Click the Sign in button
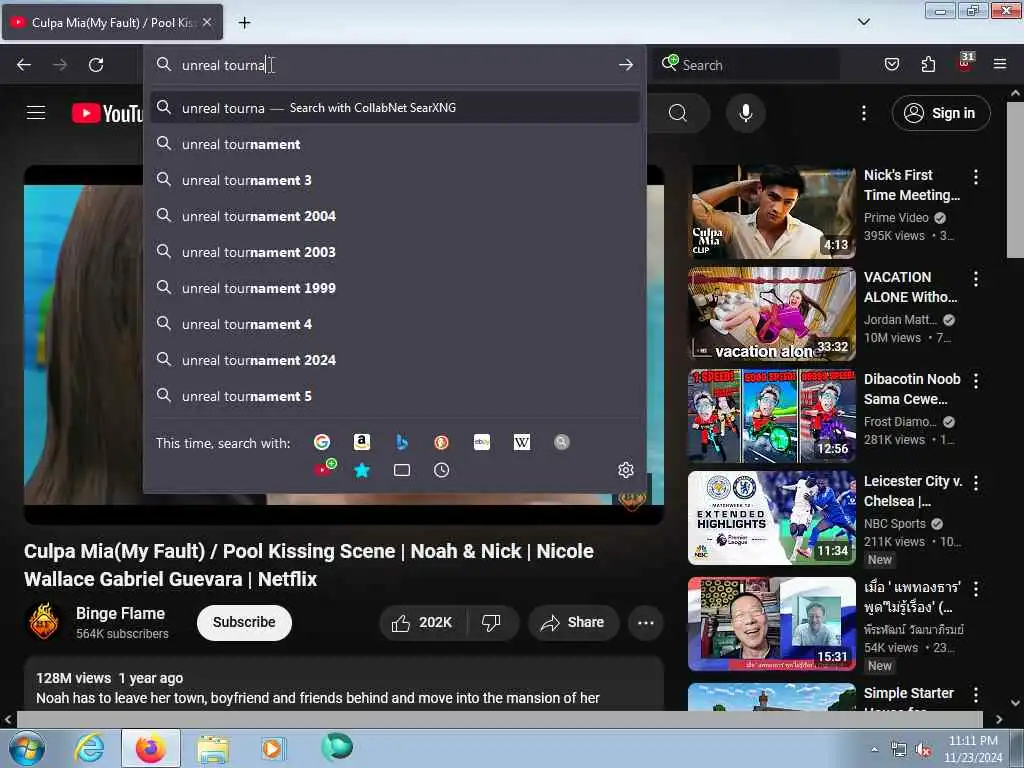 [940, 113]
